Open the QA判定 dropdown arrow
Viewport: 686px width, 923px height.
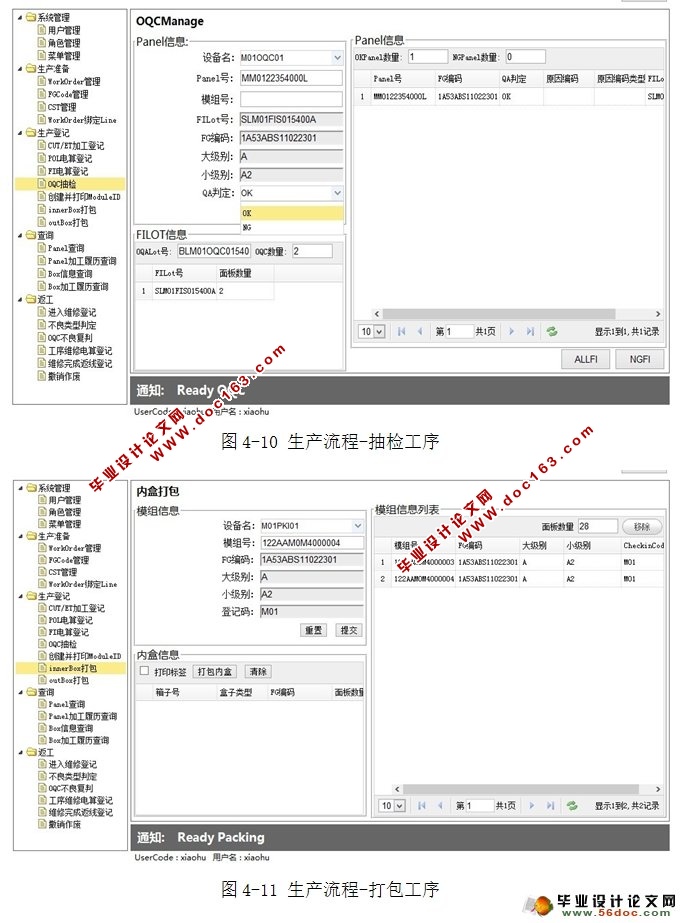(337, 192)
